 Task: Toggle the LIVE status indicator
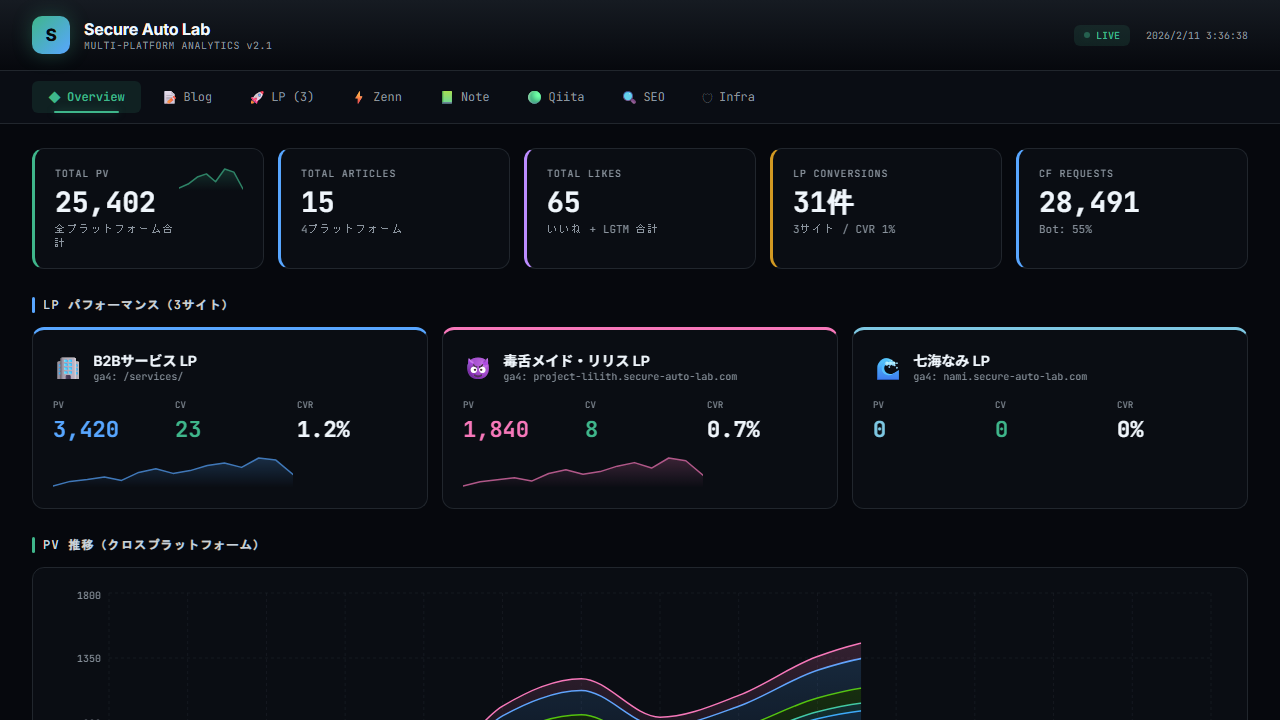[x=1101, y=34]
